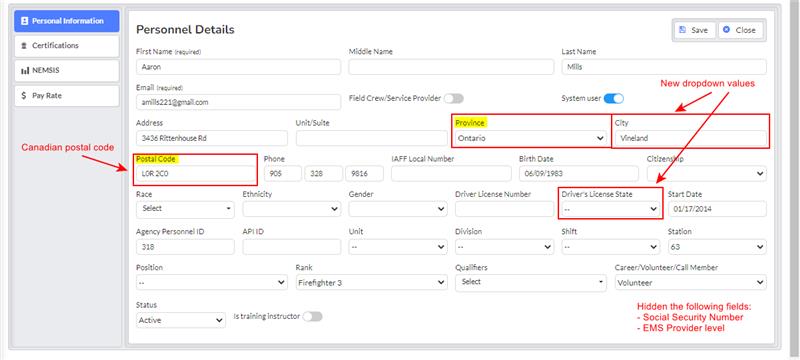Click the Close circle-x icon
This screenshot has width=800, height=360.
coord(727,30)
